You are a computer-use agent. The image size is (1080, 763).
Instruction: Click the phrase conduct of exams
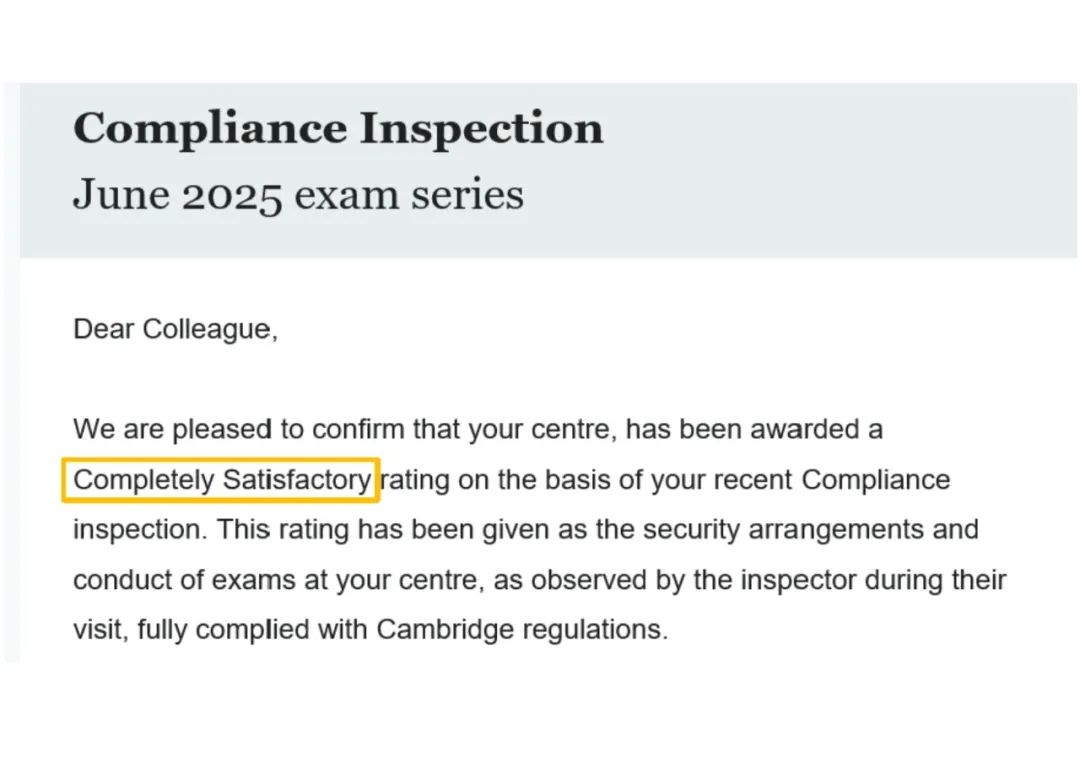(185, 580)
